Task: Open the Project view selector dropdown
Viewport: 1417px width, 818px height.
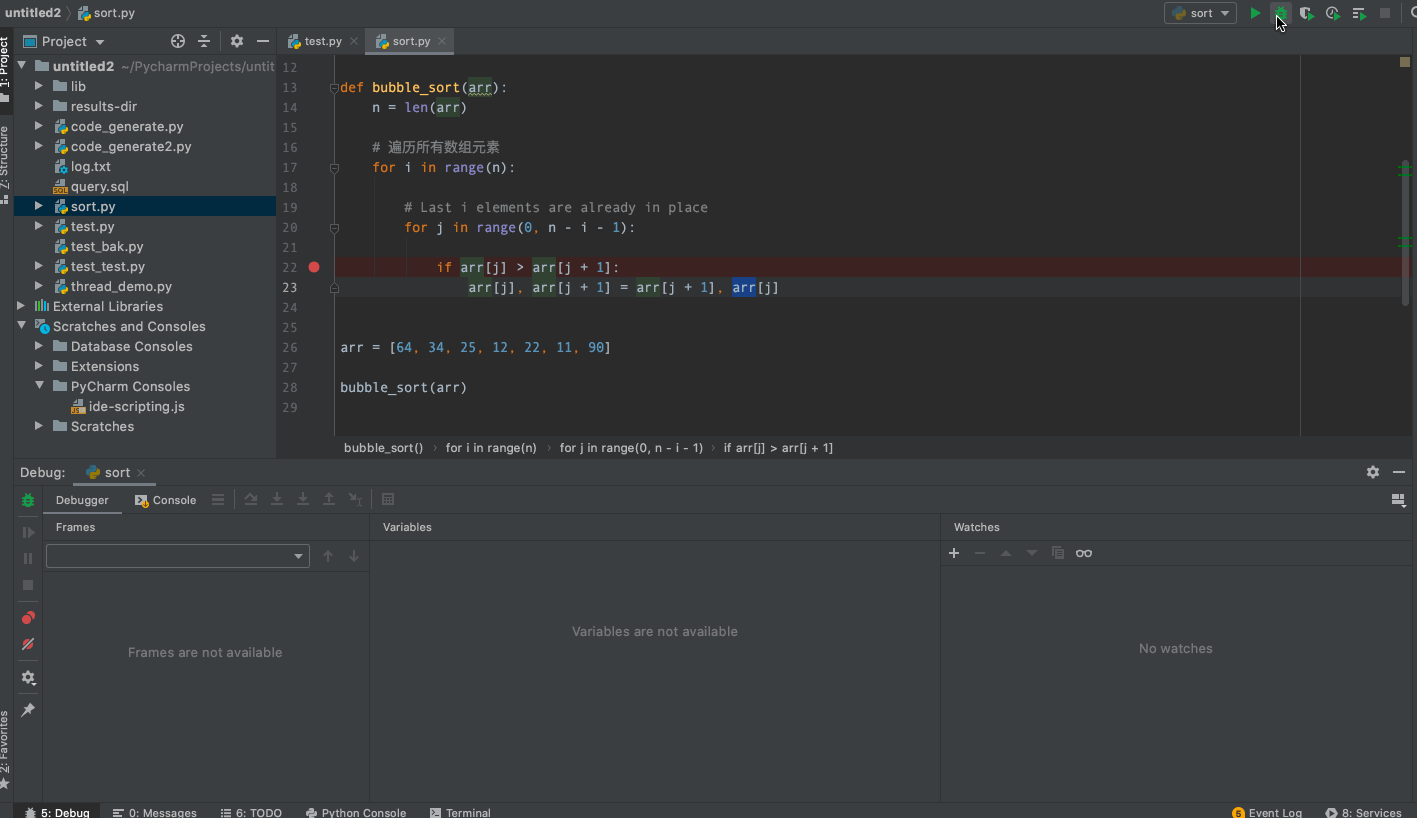Action: pos(64,41)
